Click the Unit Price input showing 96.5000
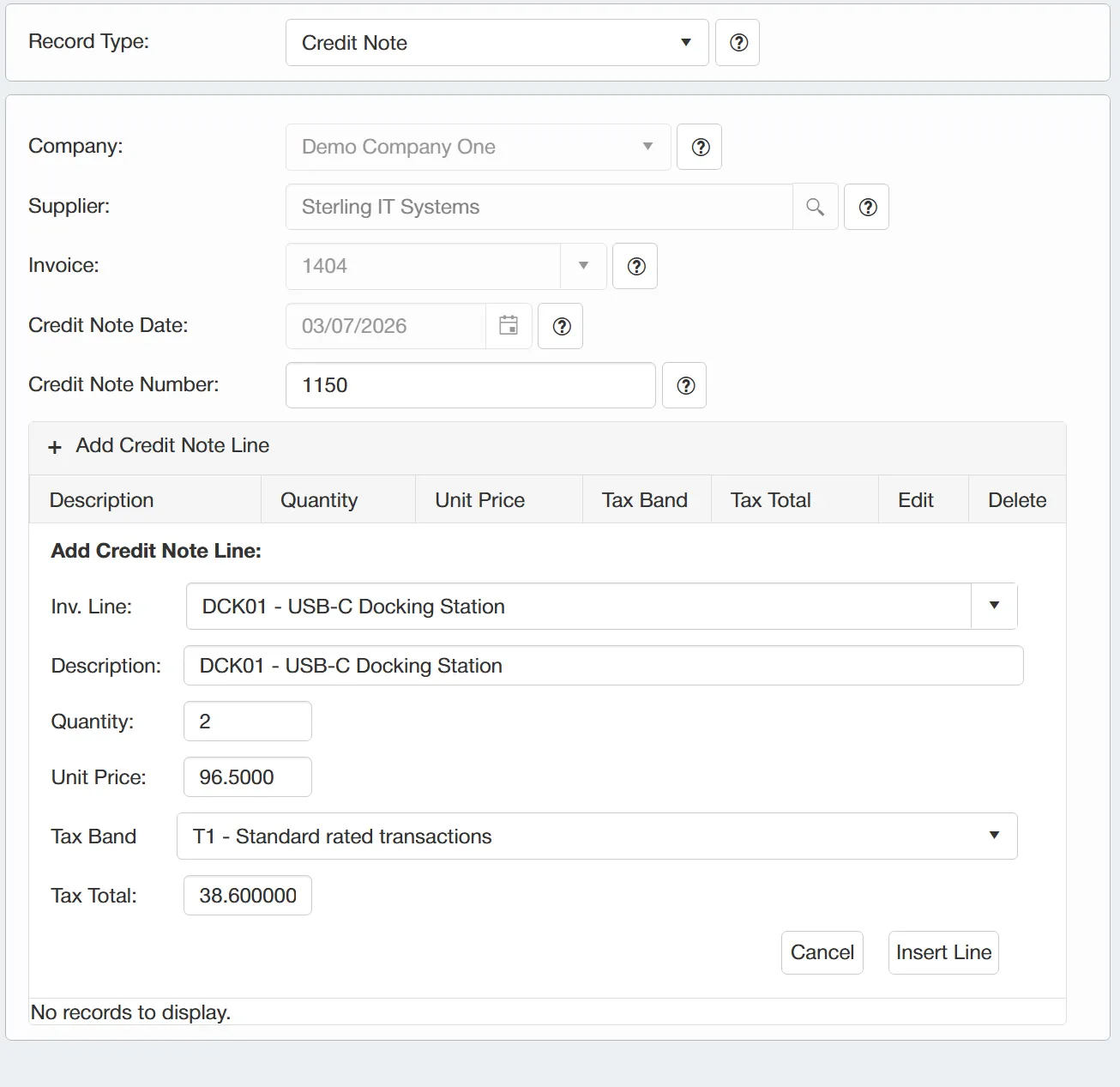1120x1087 pixels. [x=248, y=777]
